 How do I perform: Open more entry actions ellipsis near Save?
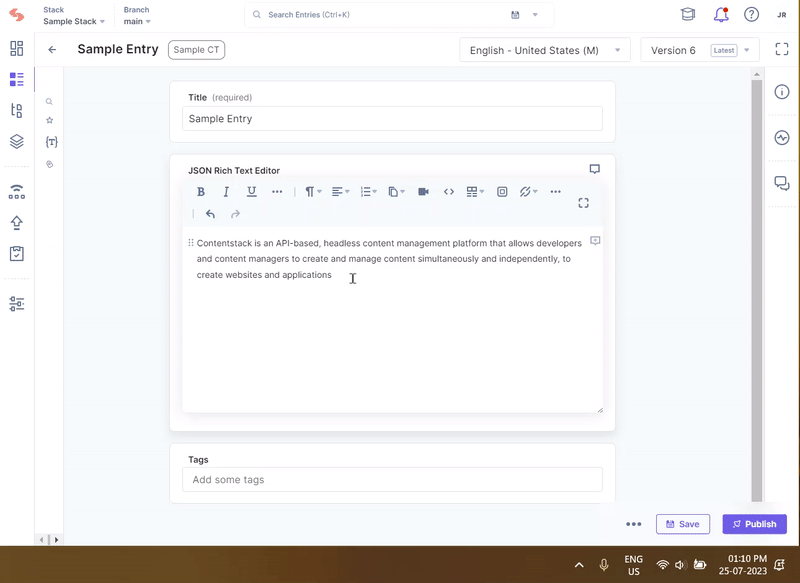pos(634,524)
